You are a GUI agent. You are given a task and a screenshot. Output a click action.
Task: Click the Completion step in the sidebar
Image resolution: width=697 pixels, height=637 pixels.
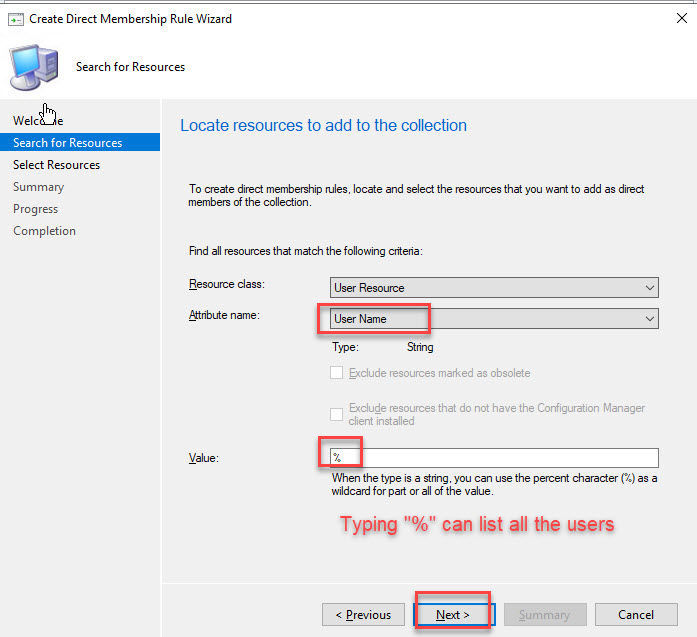44,231
